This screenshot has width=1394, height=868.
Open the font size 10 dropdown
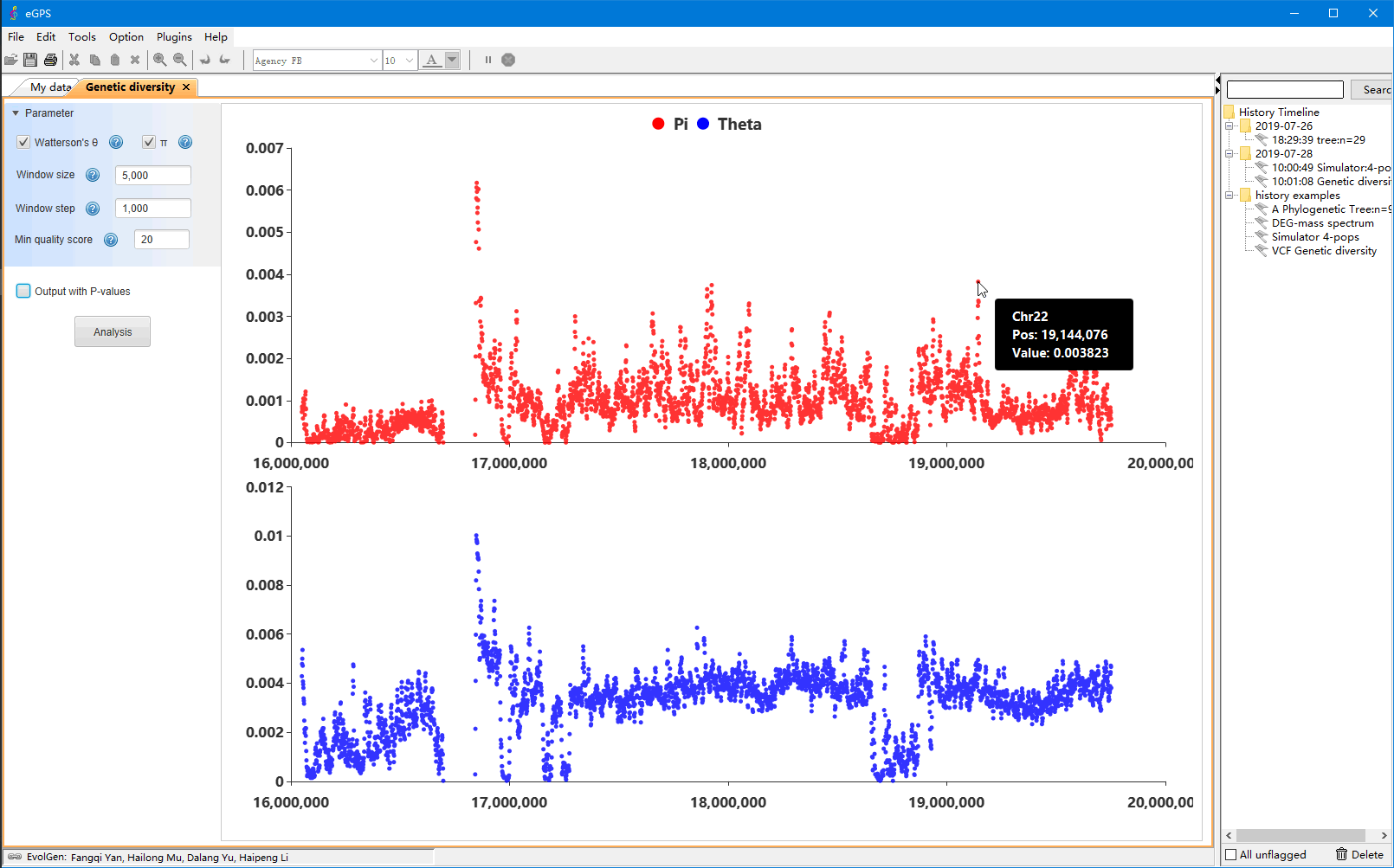[410, 61]
